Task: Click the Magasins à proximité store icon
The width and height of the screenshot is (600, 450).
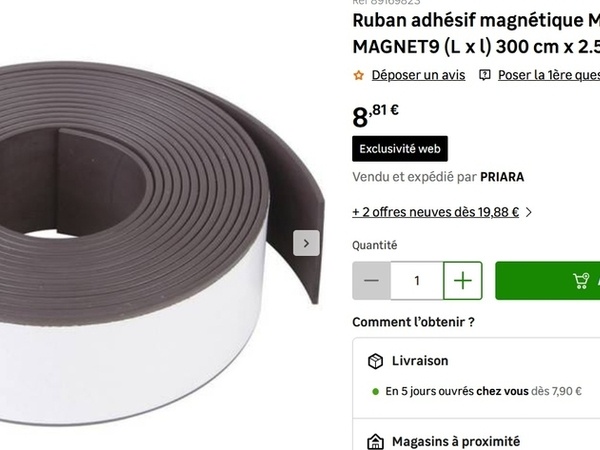Action: (x=375, y=442)
